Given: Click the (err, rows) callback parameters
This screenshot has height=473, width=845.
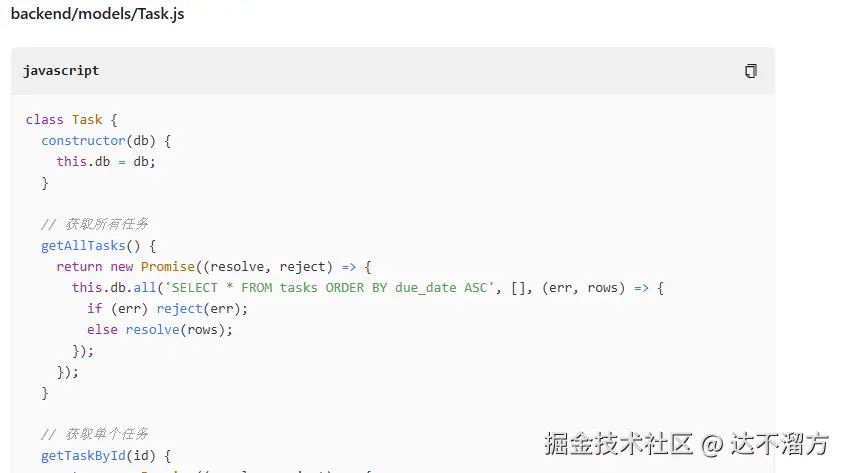Looking at the screenshot, I should 584,288.
